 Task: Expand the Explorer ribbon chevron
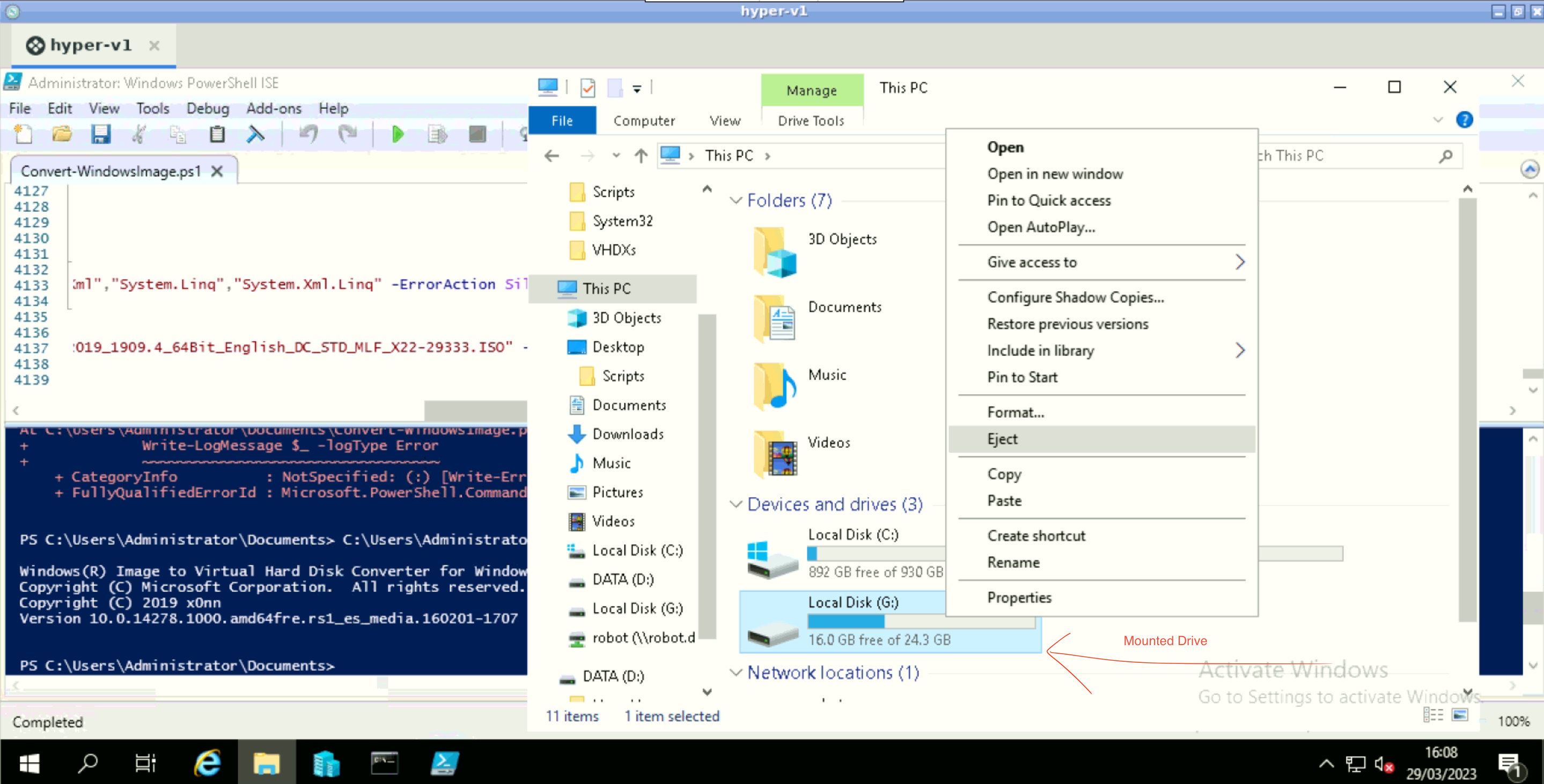coord(1437,120)
